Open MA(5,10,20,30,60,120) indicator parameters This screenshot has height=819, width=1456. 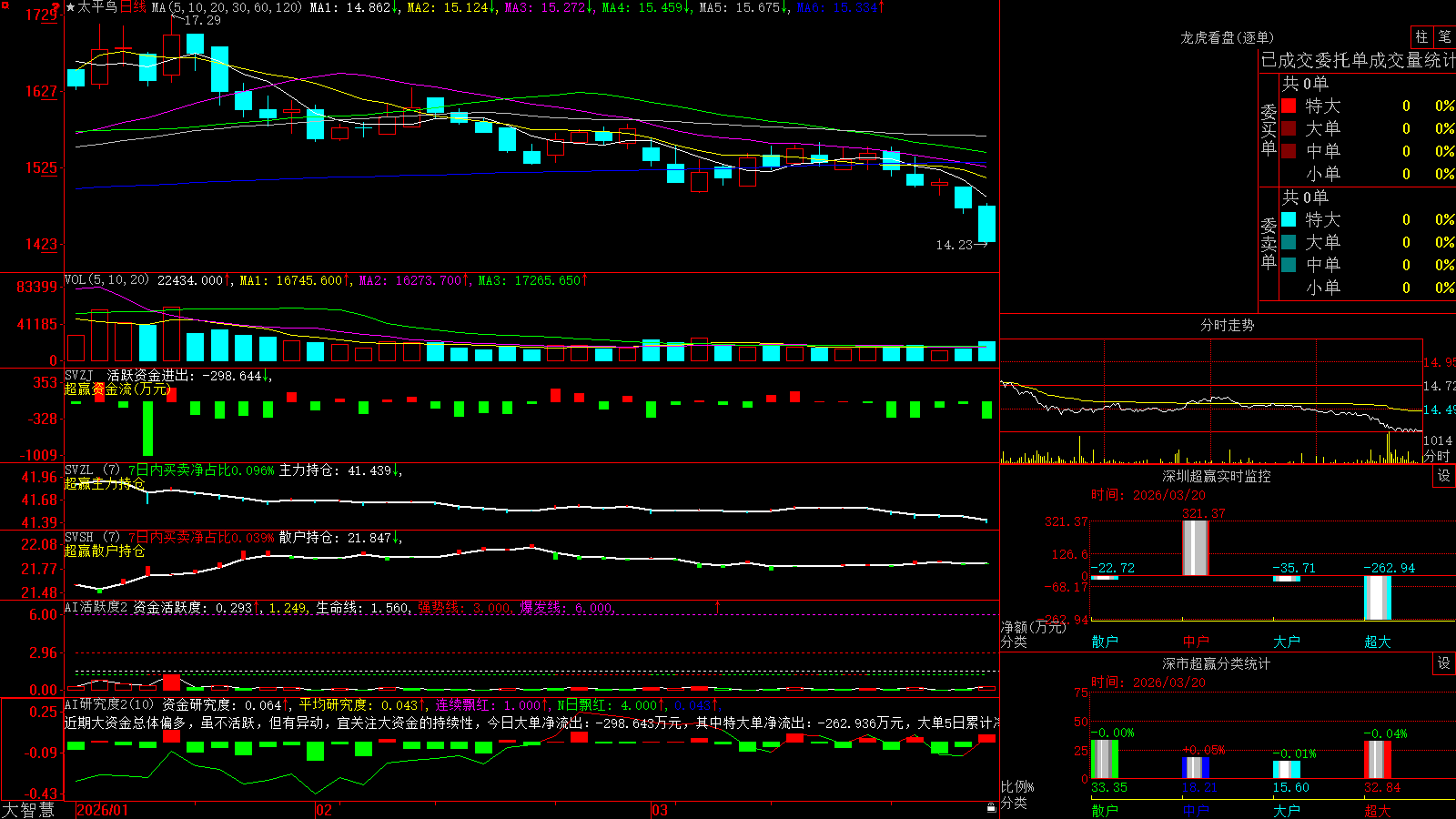pos(227,7)
